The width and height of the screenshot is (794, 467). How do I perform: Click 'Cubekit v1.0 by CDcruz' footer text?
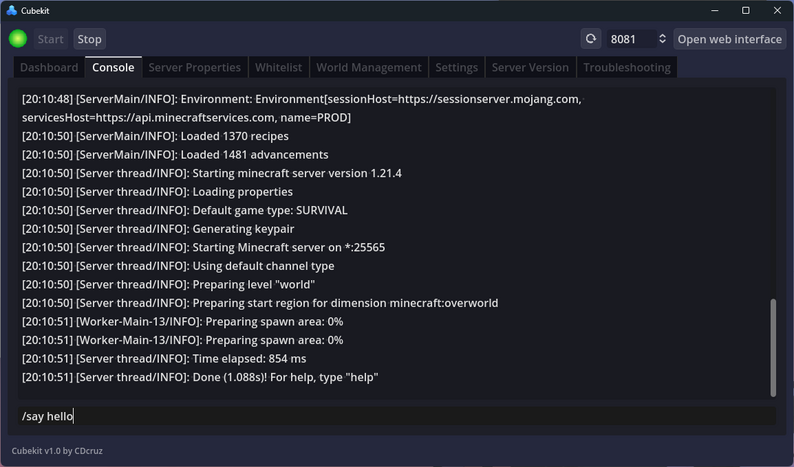pyautogui.click(x=57, y=451)
